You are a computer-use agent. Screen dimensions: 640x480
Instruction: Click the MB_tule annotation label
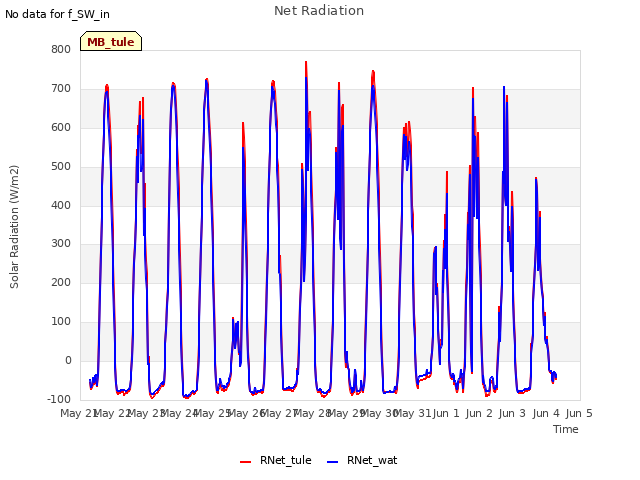click(111, 41)
